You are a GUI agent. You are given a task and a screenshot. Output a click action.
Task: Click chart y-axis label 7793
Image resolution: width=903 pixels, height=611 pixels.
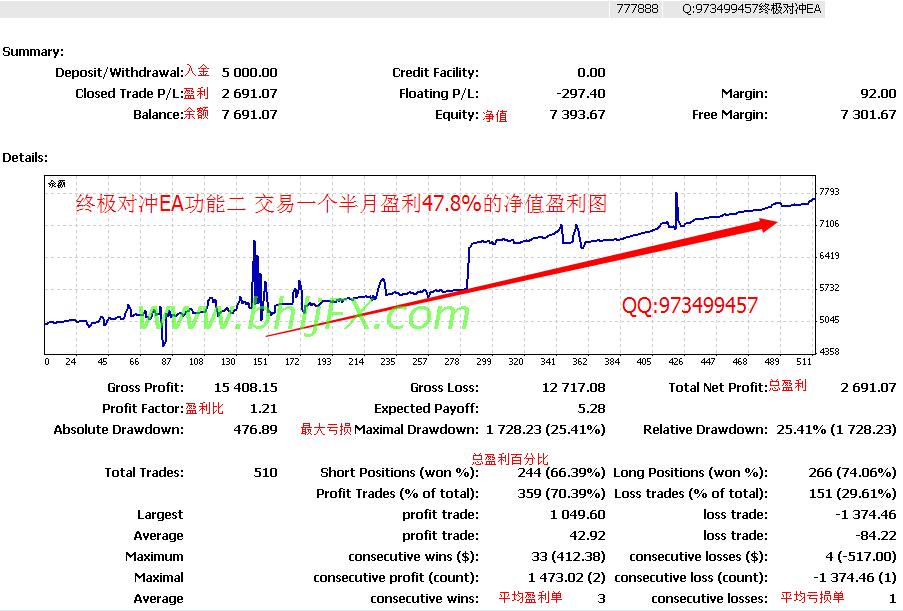coord(829,192)
